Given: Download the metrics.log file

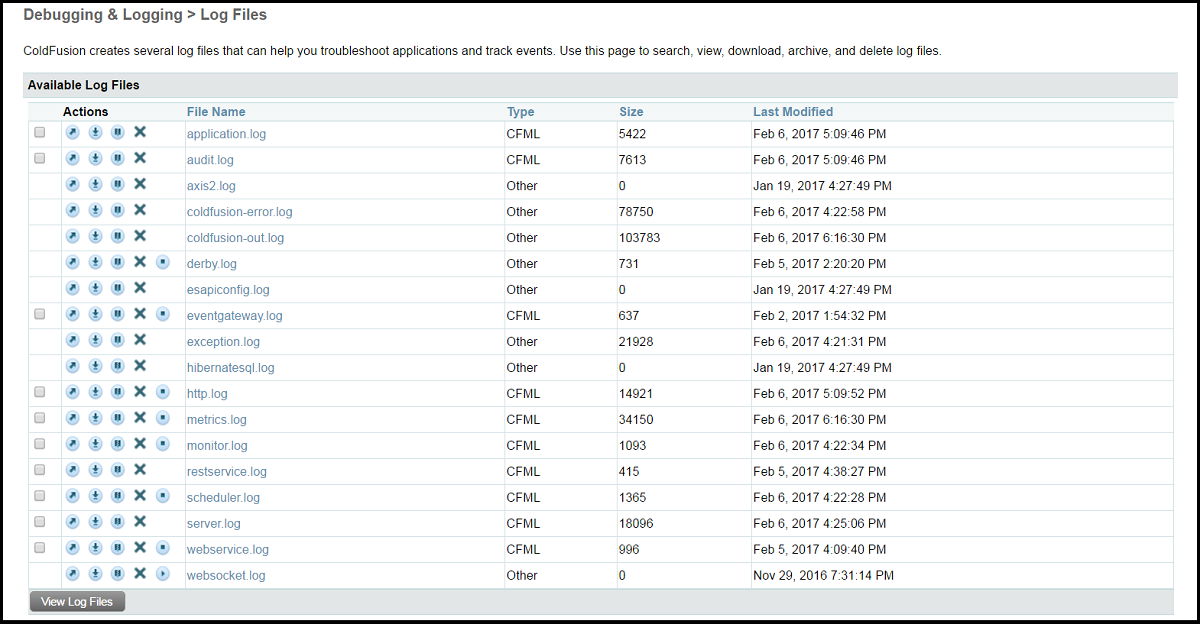Looking at the screenshot, I should [95, 418].
